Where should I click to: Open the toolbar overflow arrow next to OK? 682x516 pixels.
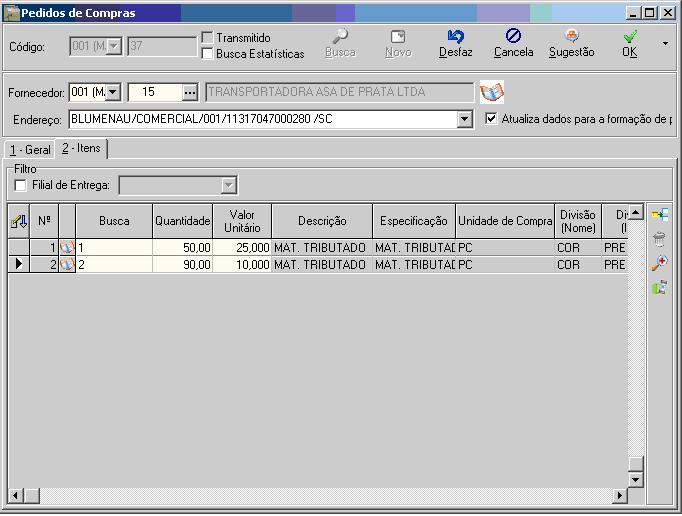(666, 44)
